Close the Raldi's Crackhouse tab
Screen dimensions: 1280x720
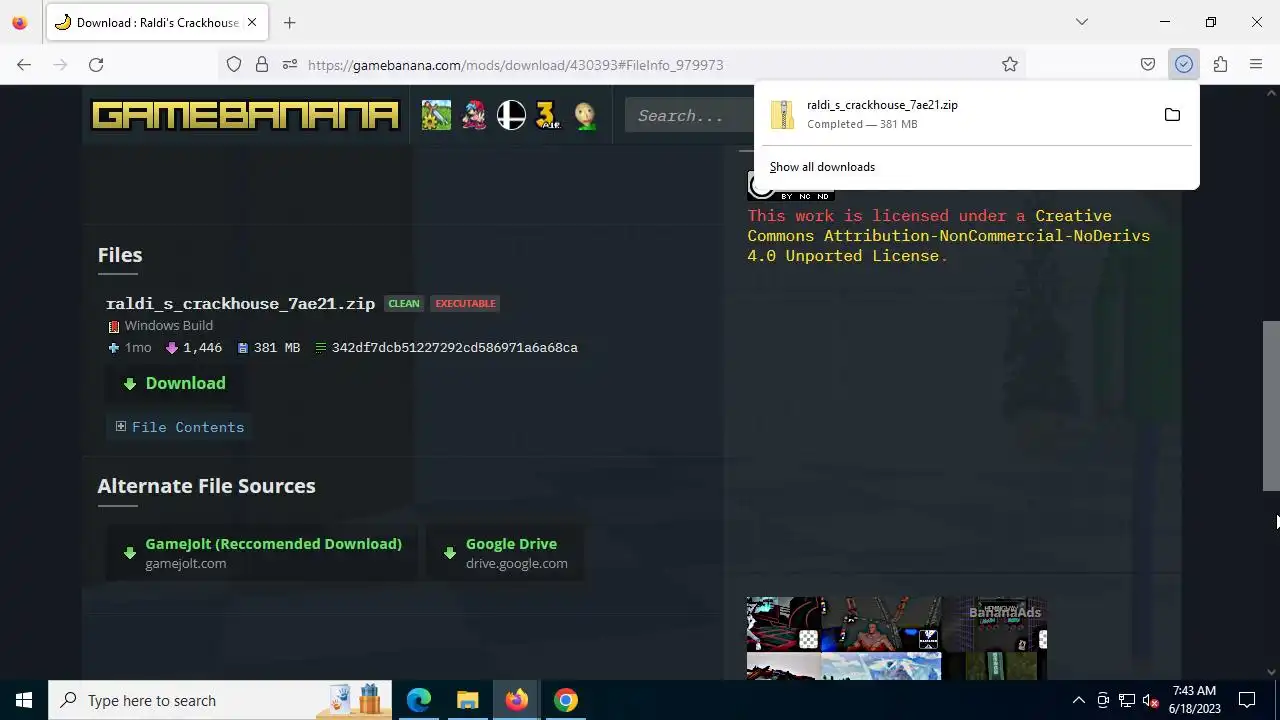[252, 22]
